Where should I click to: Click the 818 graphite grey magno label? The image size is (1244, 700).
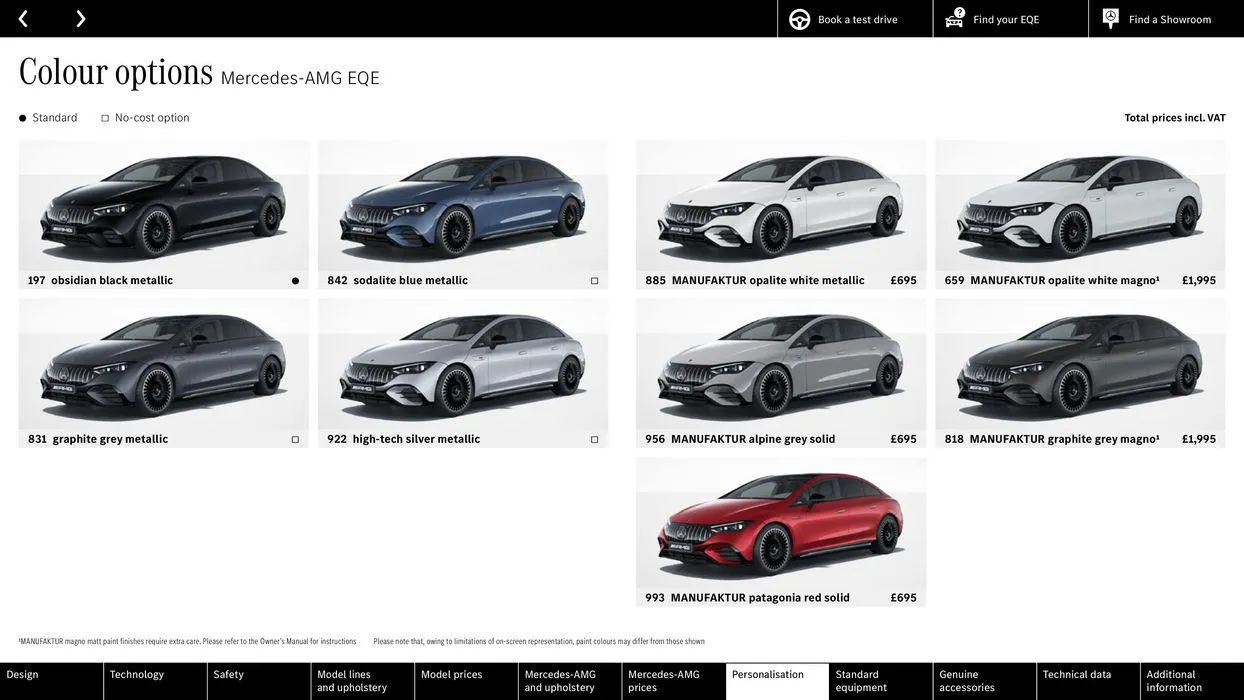(x=1052, y=440)
